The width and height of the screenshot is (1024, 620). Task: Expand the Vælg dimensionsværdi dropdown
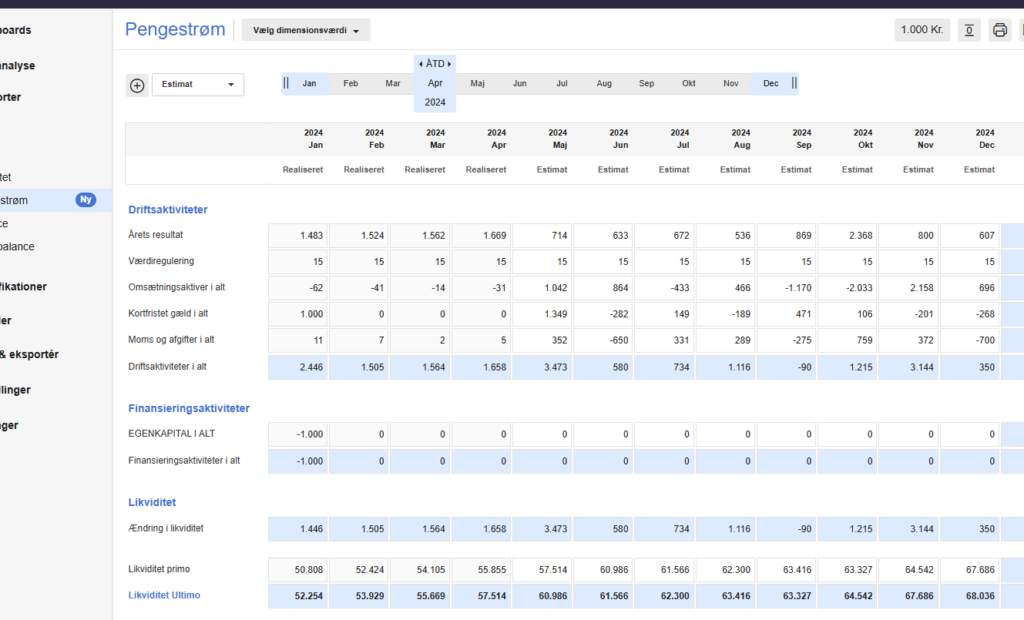[x=306, y=30]
